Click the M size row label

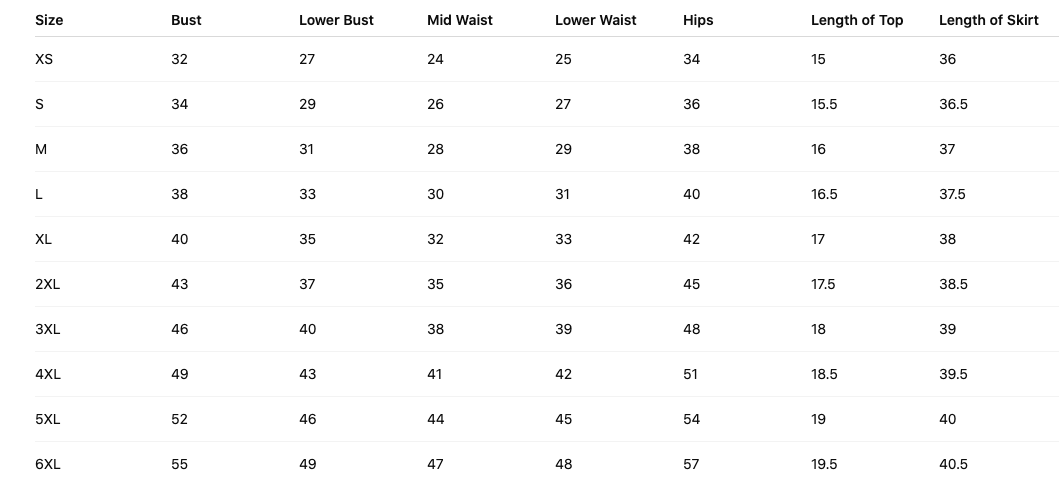pos(41,149)
